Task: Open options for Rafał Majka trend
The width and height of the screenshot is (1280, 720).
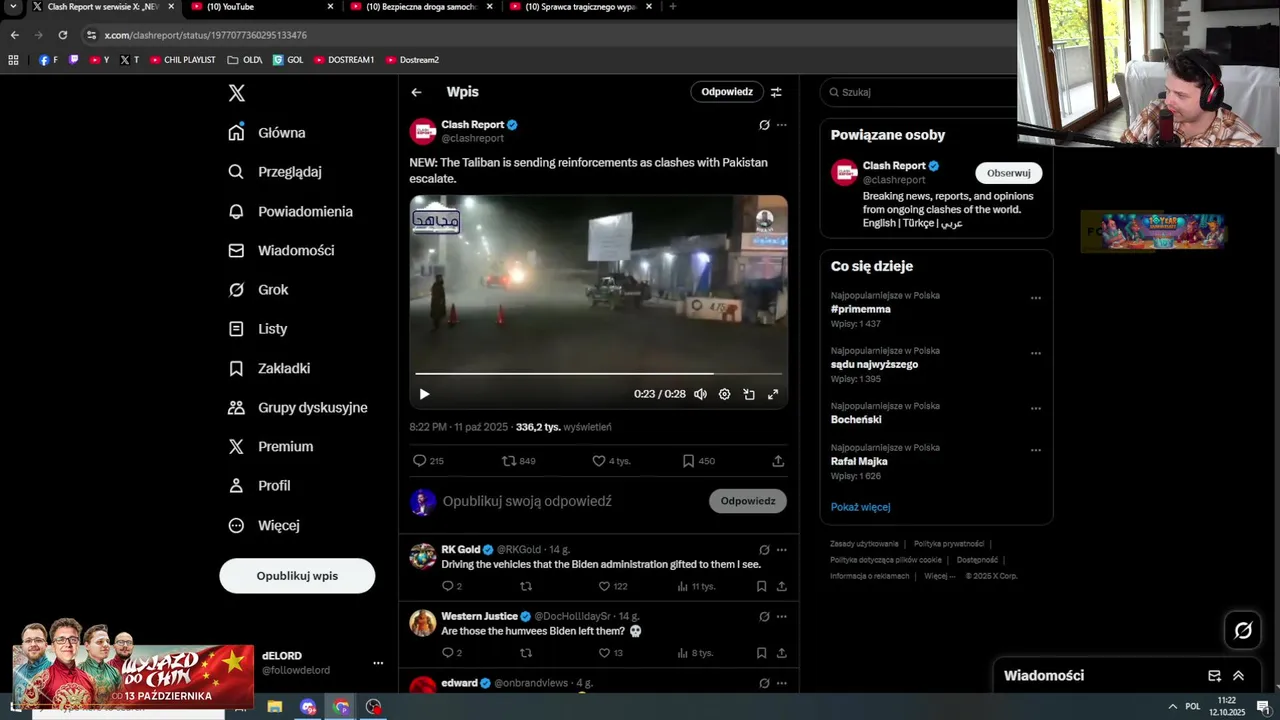Action: 1036,450
